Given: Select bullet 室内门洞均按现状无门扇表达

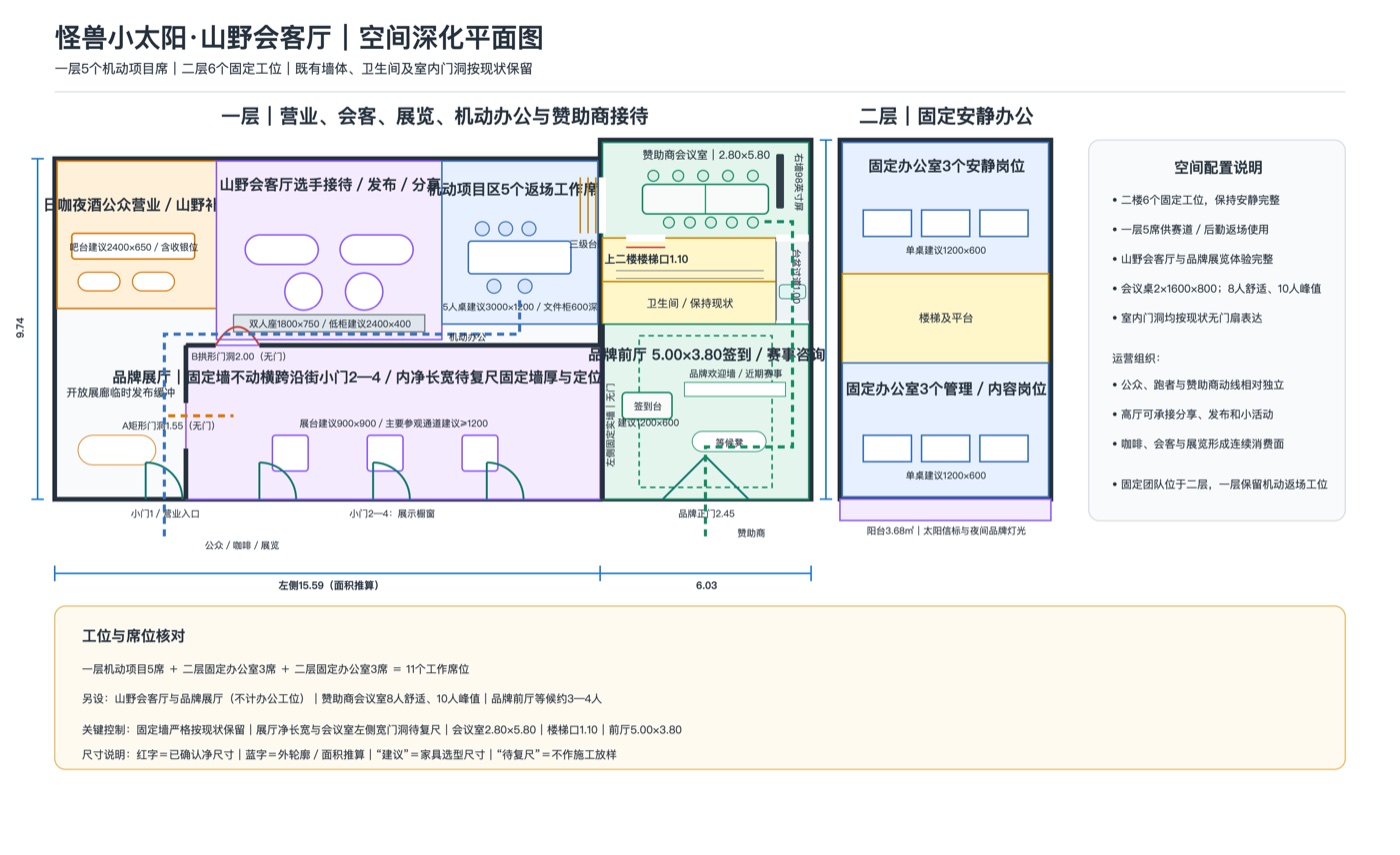Looking at the screenshot, I should pyautogui.click(x=1197, y=318).
